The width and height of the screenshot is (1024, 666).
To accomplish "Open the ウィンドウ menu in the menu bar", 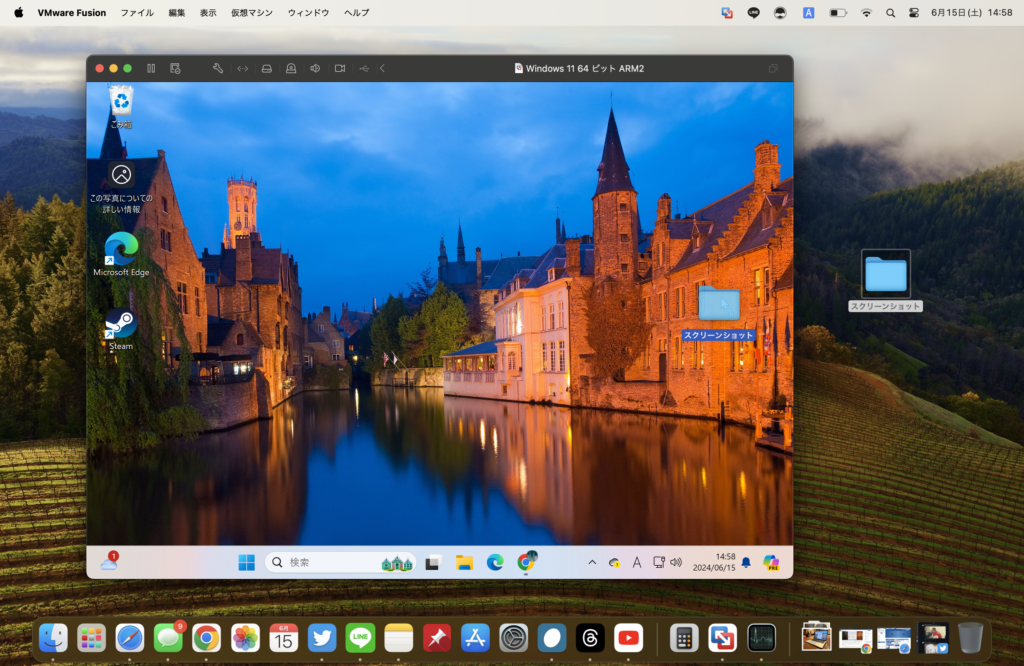I will click(308, 13).
